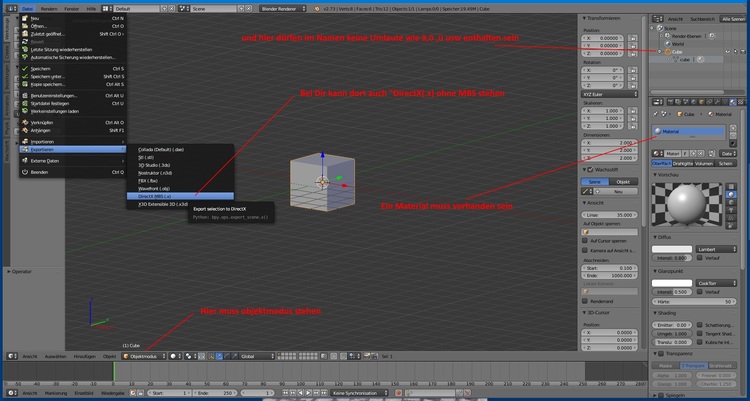Add new screen layout next to Default

[x=164, y=9]
